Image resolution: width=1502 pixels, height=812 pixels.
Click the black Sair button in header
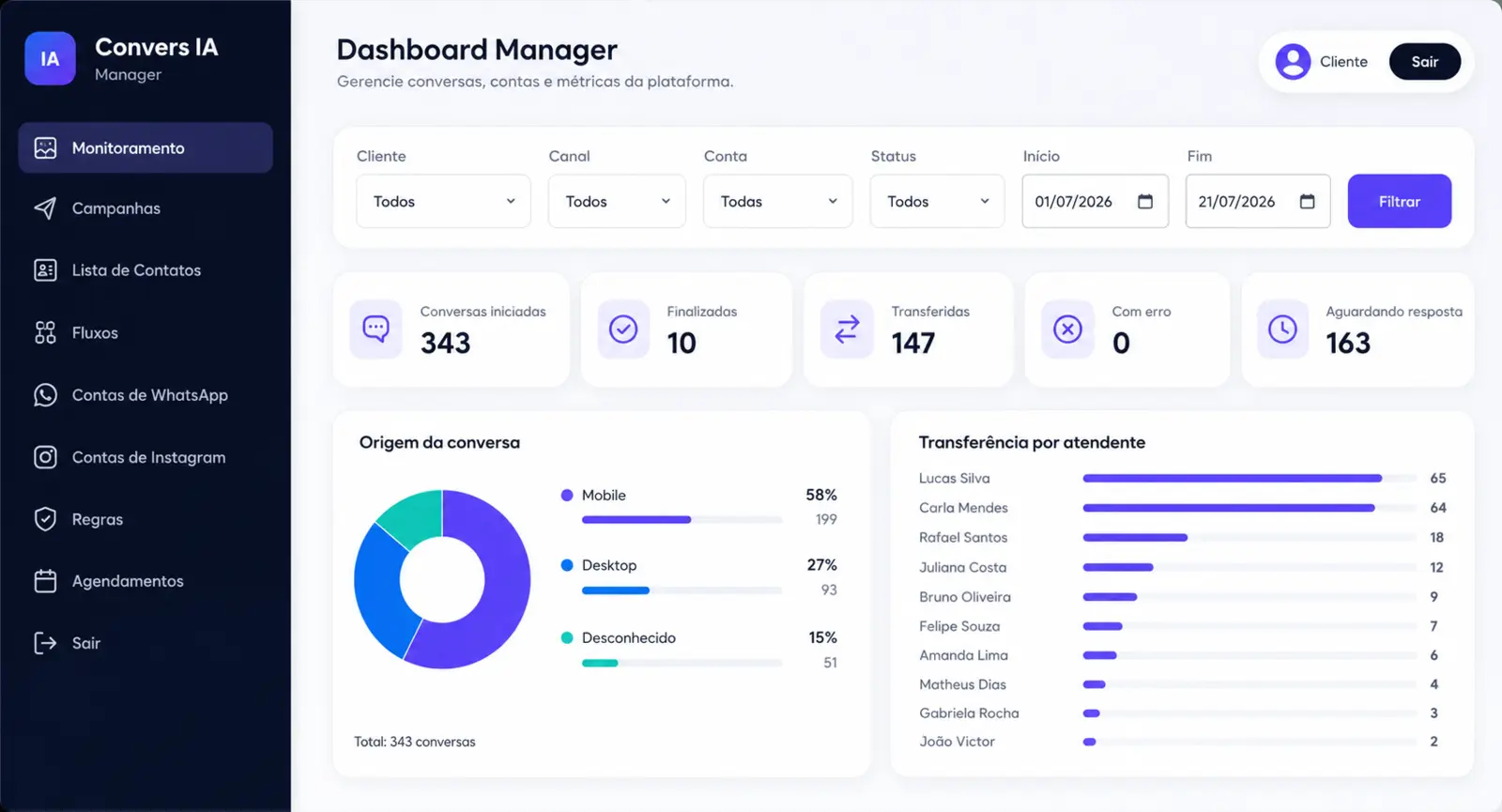pyautogui.click(x=1424, y=62)
